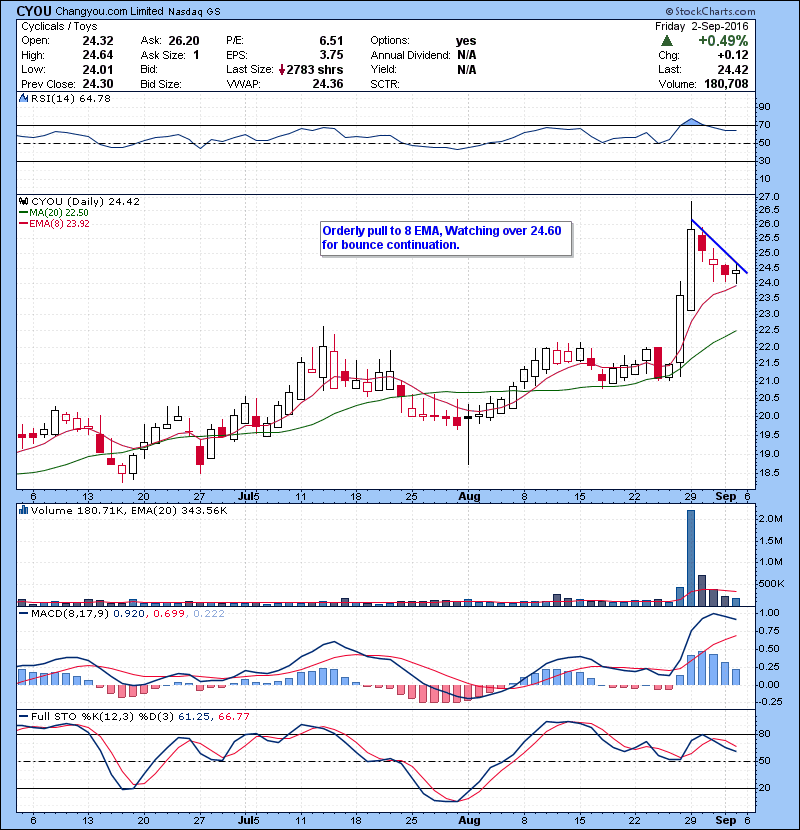This screenshot has height=830, width=800.
Task: Click the CYOU (Daily) 24.42 chart title
Action: point(85,201)
